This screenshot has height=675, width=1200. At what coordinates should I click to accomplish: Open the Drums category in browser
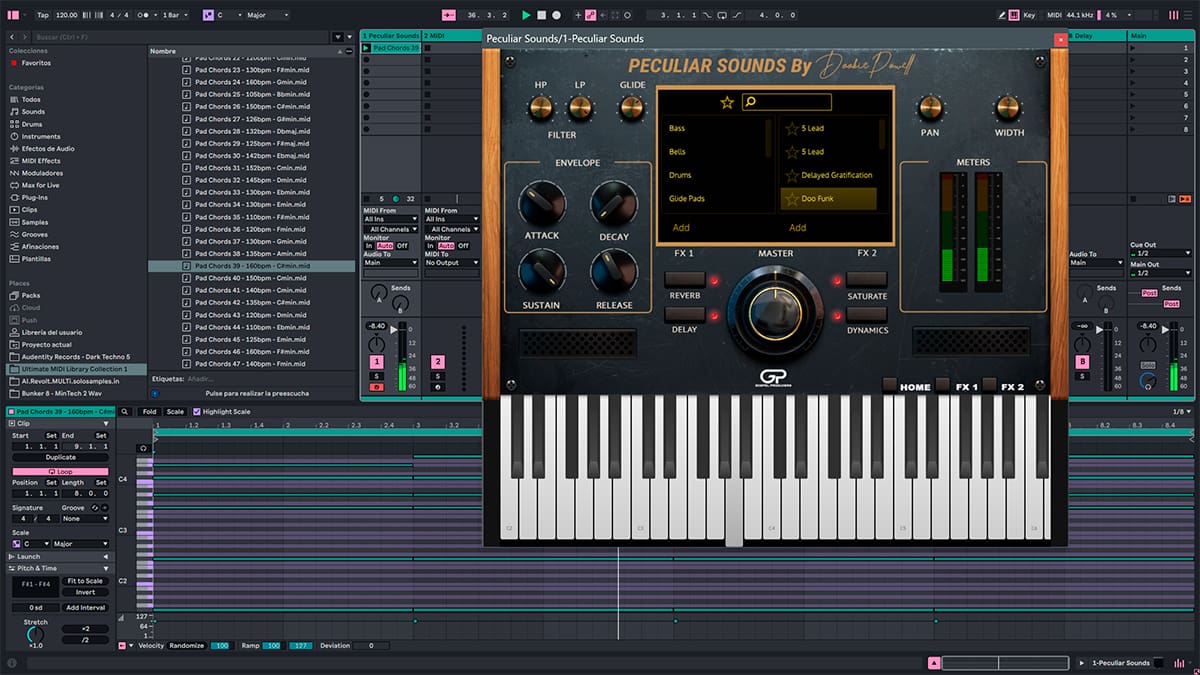[32, 124]
